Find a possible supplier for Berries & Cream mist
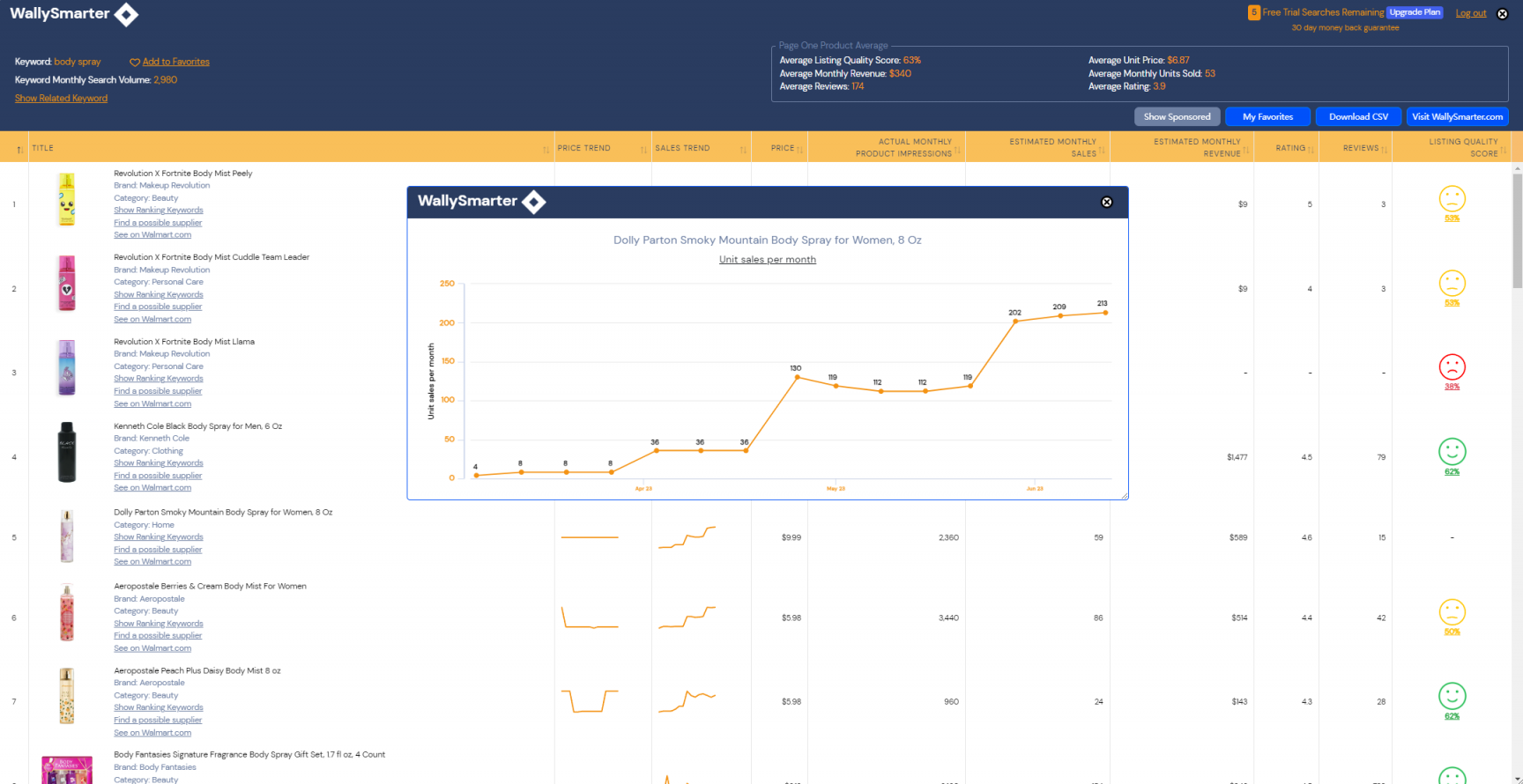Image resolution: width=1523 pixels, height=784 pixels. [158, 635]
